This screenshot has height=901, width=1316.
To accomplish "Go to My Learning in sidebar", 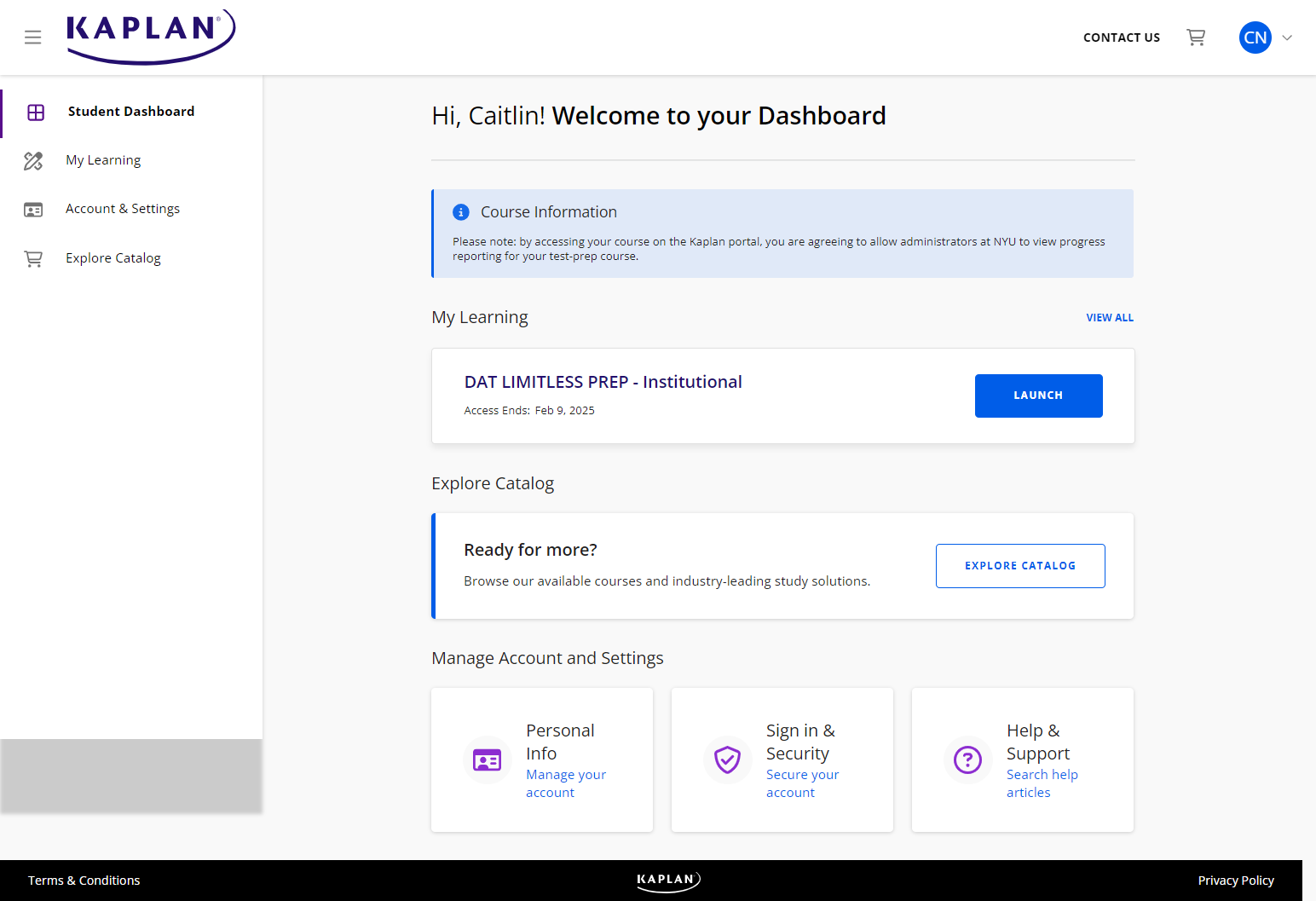I will [103, 160].
